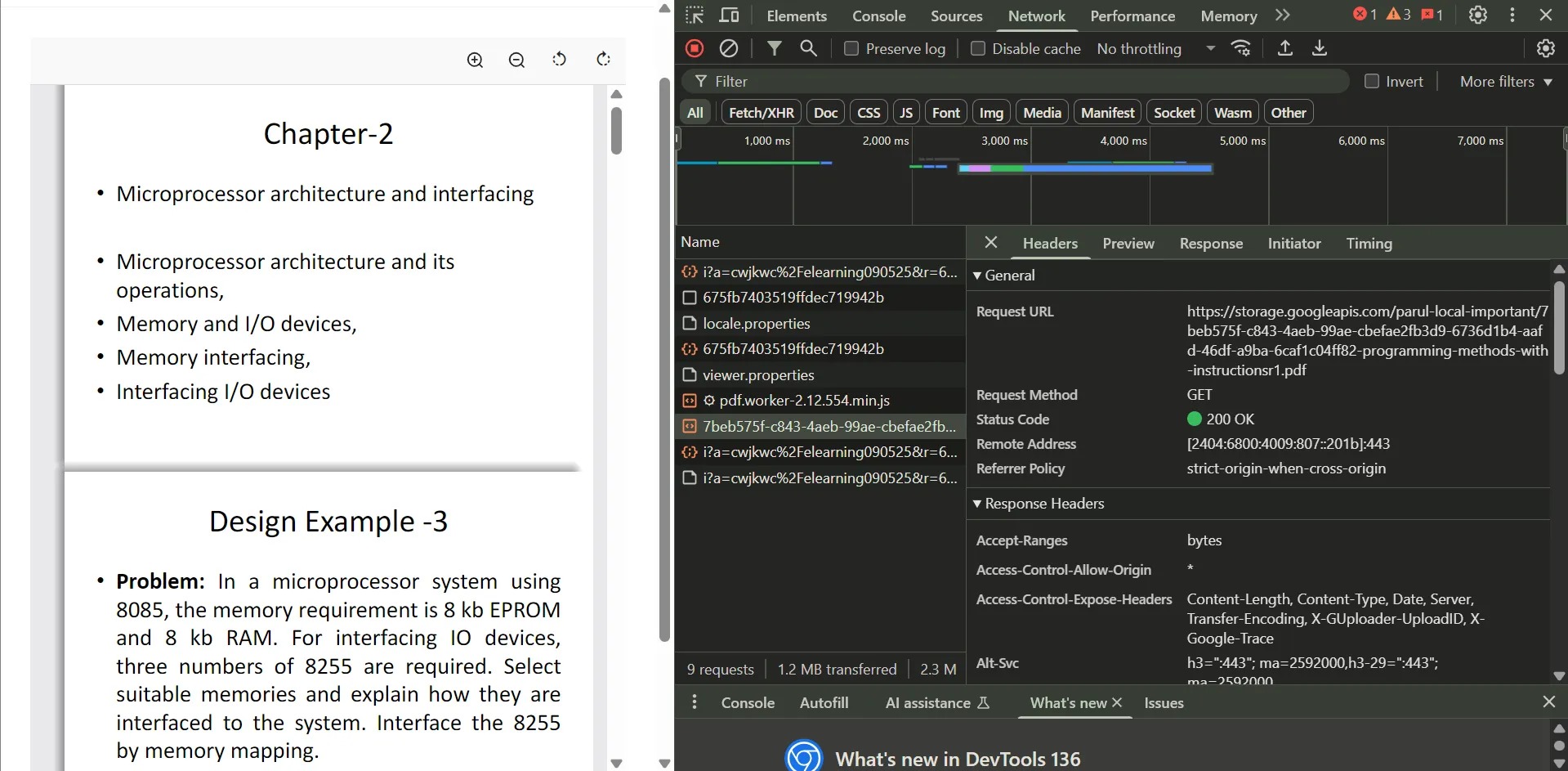
Task: Switch to the Console panel tab
Action: click(878, 16)
